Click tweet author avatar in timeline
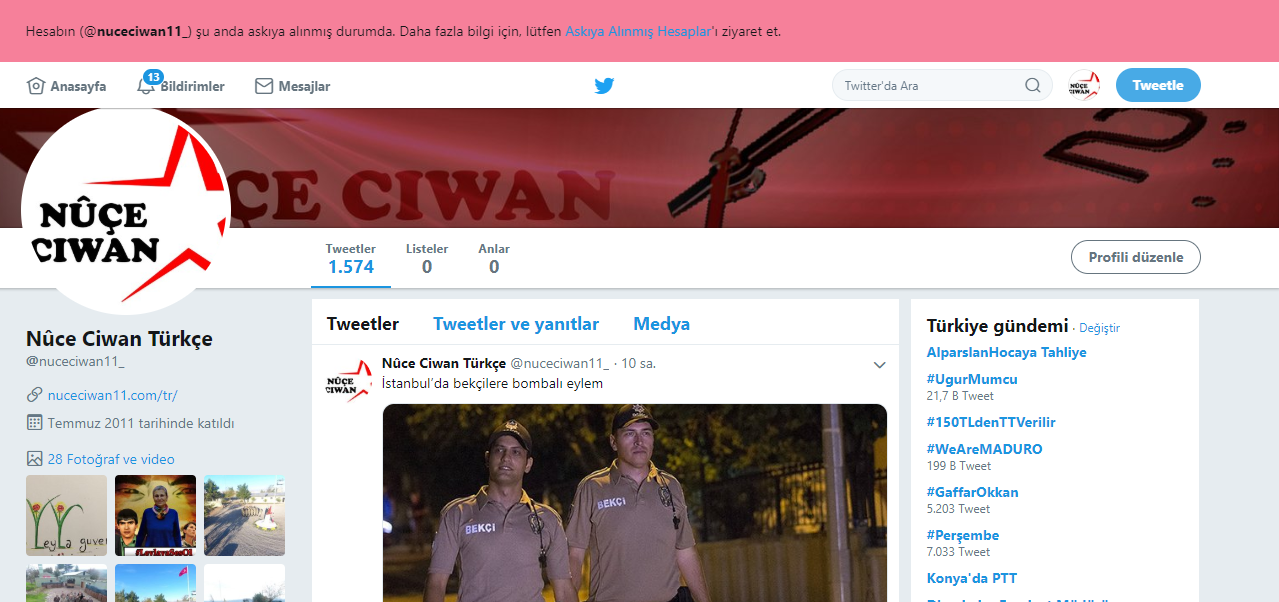The height and width of the screenshot is (602, 1279). tap(348, 381)
